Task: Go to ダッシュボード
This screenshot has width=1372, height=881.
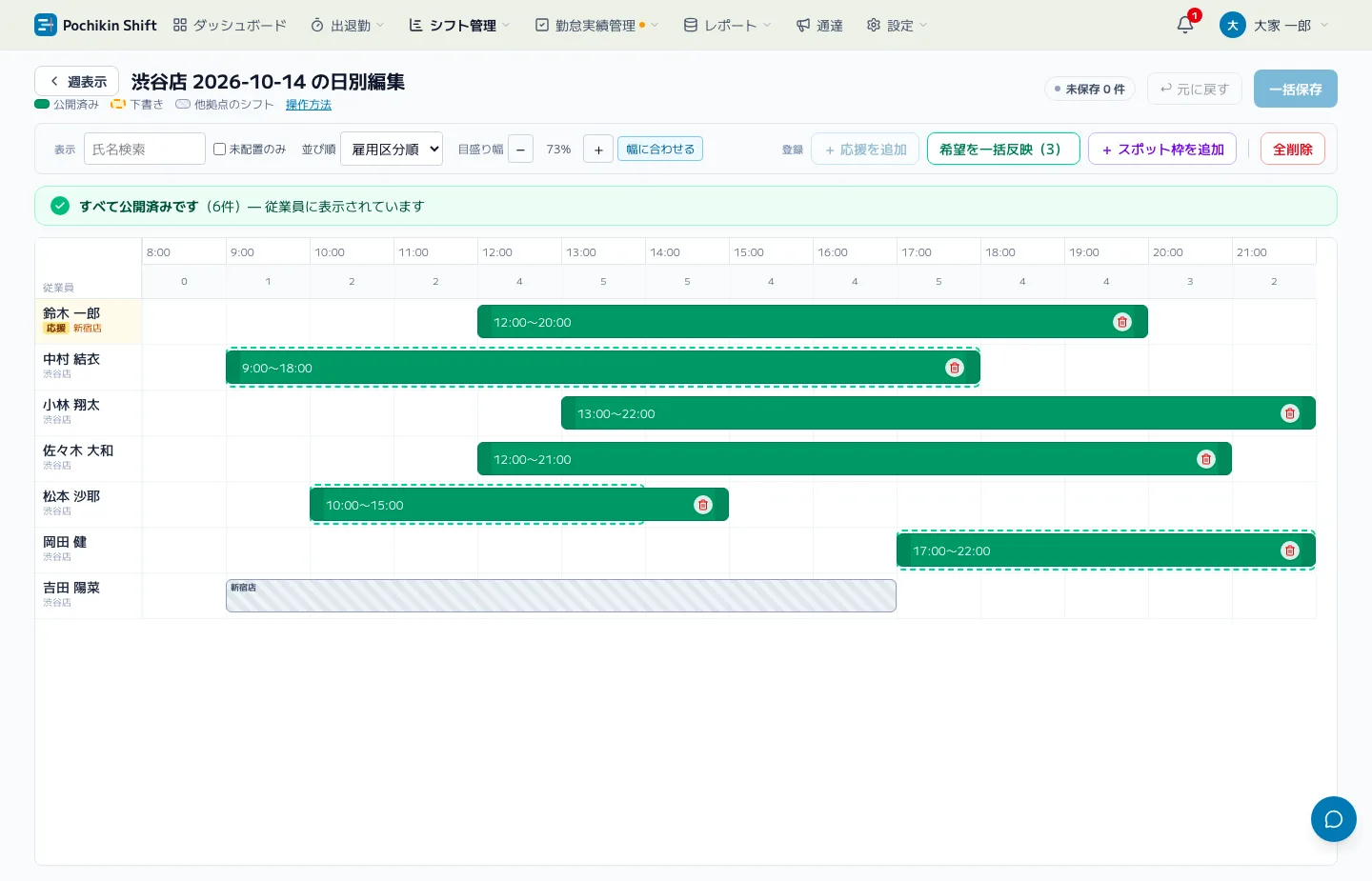Action: (230, 26)
